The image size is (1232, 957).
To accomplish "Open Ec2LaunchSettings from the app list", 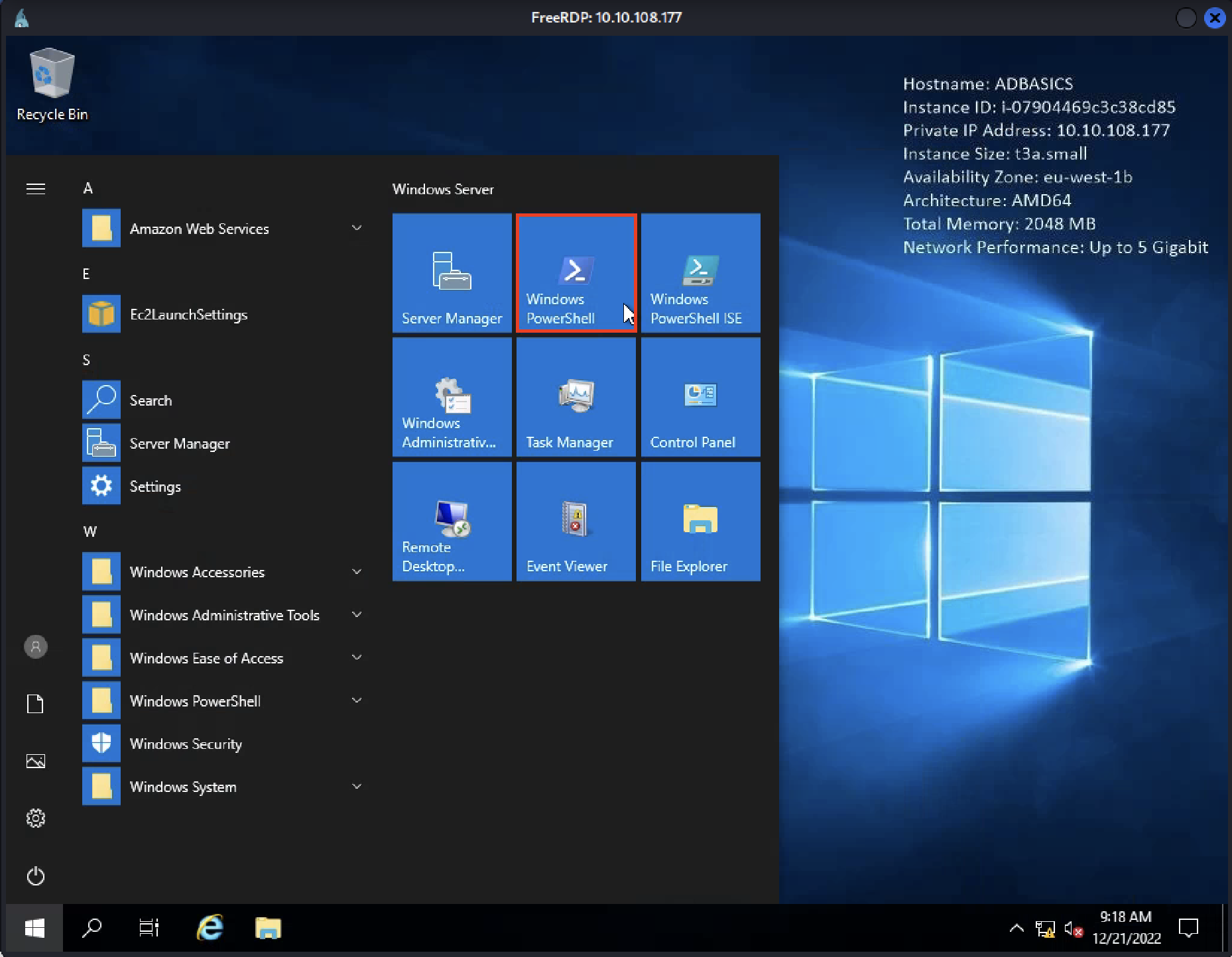I will [225, 314].
